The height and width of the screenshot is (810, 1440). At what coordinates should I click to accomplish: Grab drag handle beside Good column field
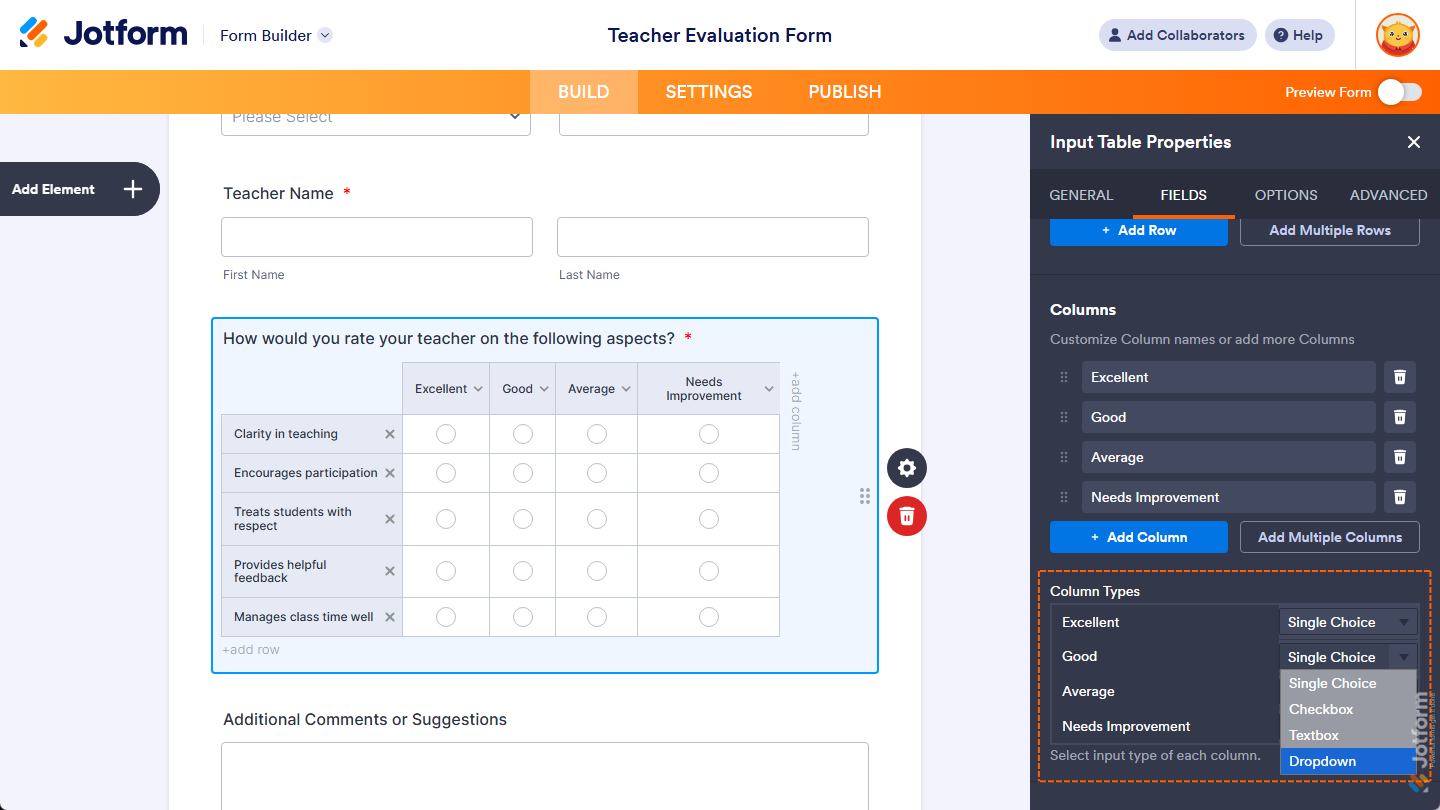pyautogui.click(x=1064, y=417)
